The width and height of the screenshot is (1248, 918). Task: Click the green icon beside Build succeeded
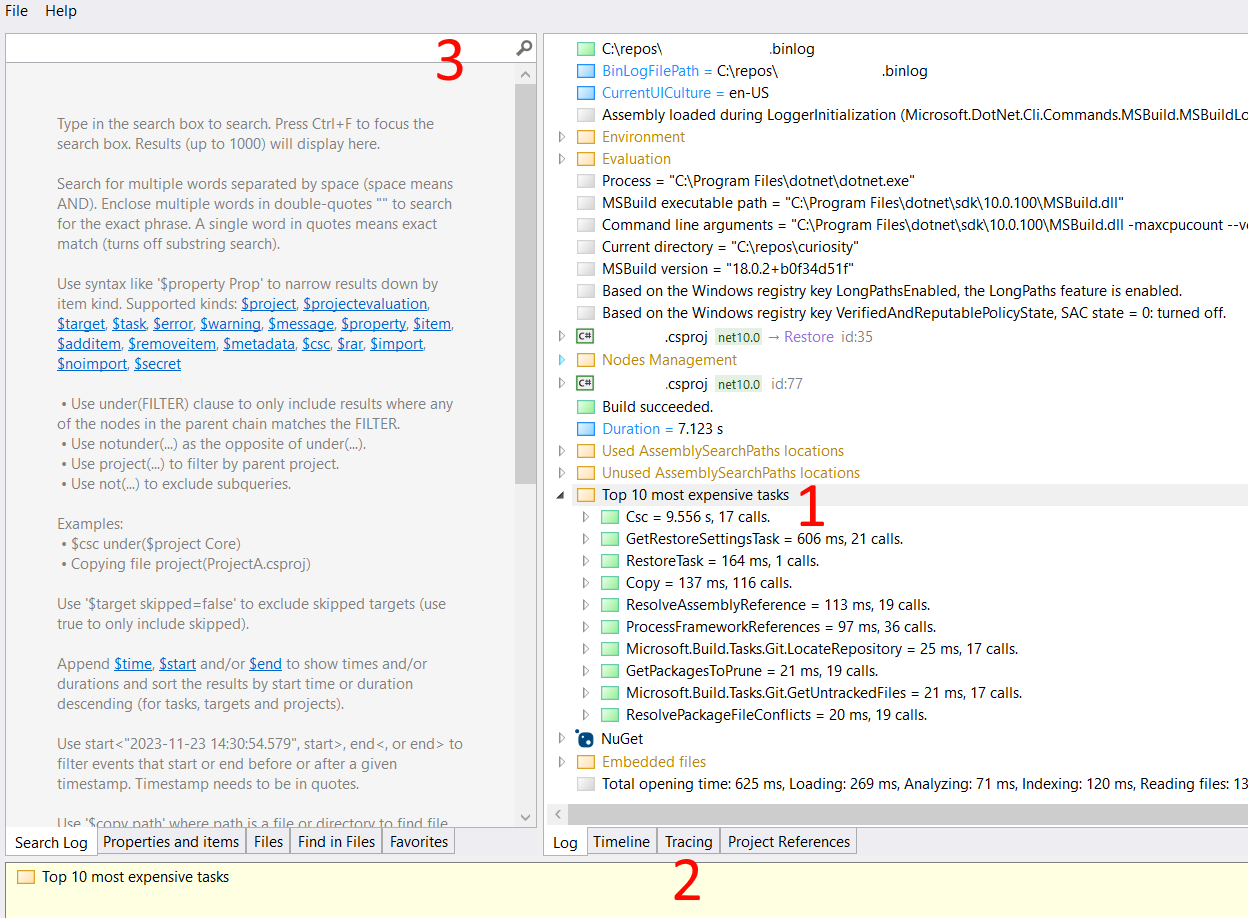point(585,406)
